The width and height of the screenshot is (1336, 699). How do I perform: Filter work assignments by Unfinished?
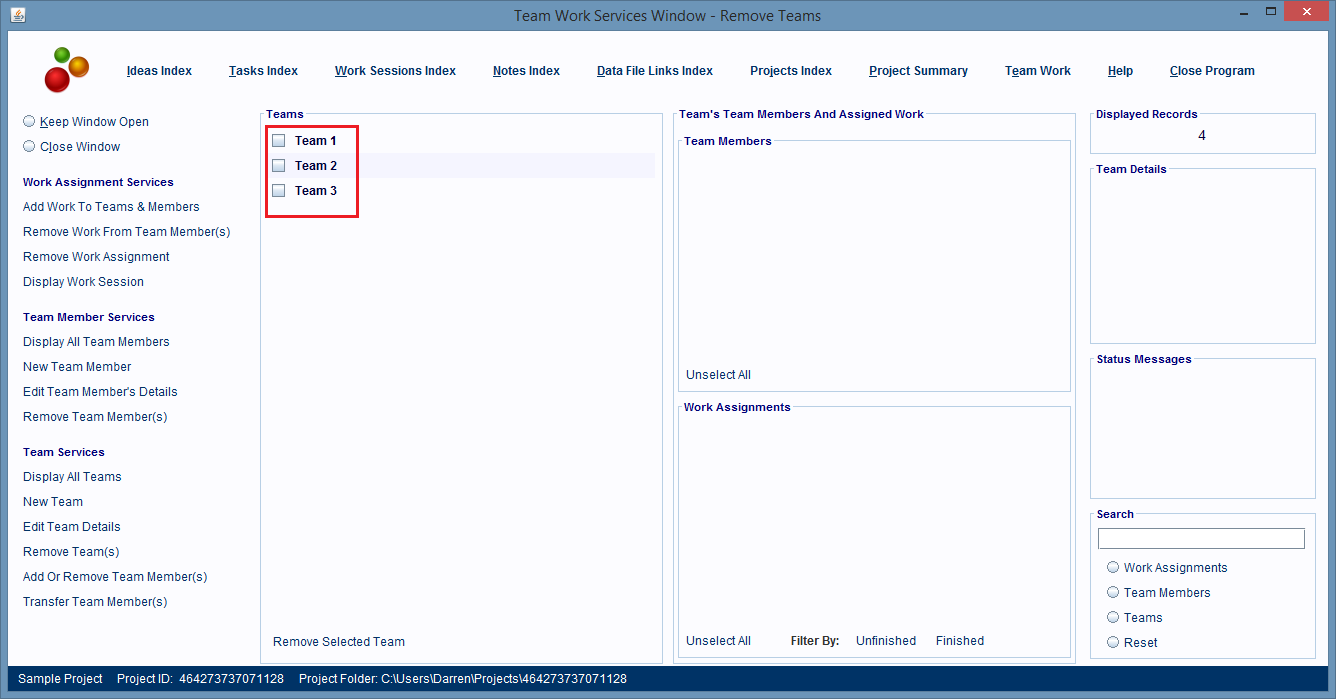(x=886, y=641)
